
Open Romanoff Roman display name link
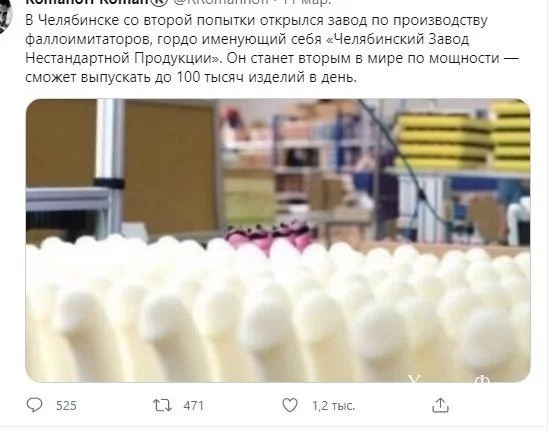(88, 2)
